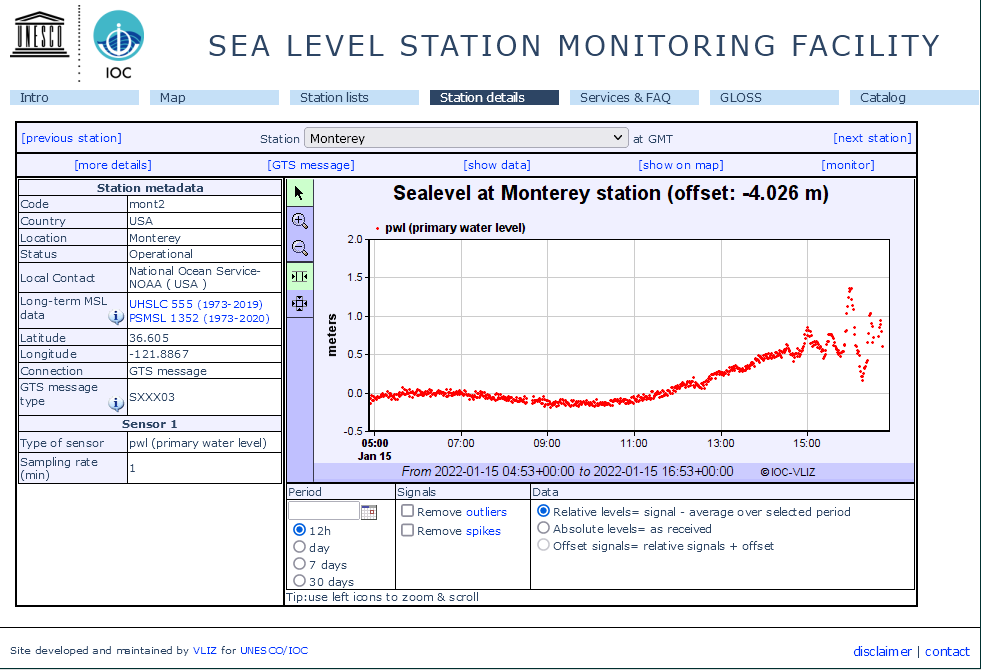Image resolution: width=981 pixels, height=670 pixels.
Task: Click the From 2022-01-15 date range text
Action: (567, 471)
